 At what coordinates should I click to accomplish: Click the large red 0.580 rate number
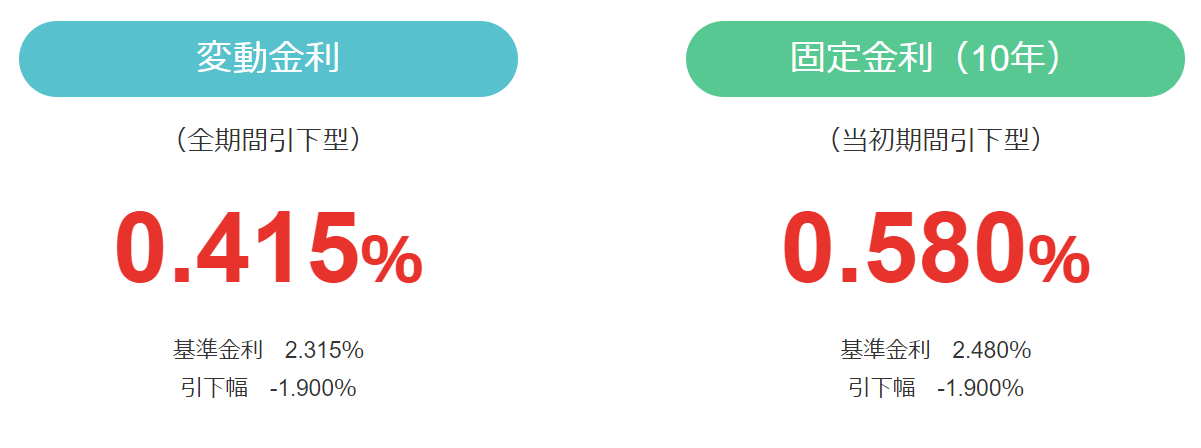click(x=903, y=247)
